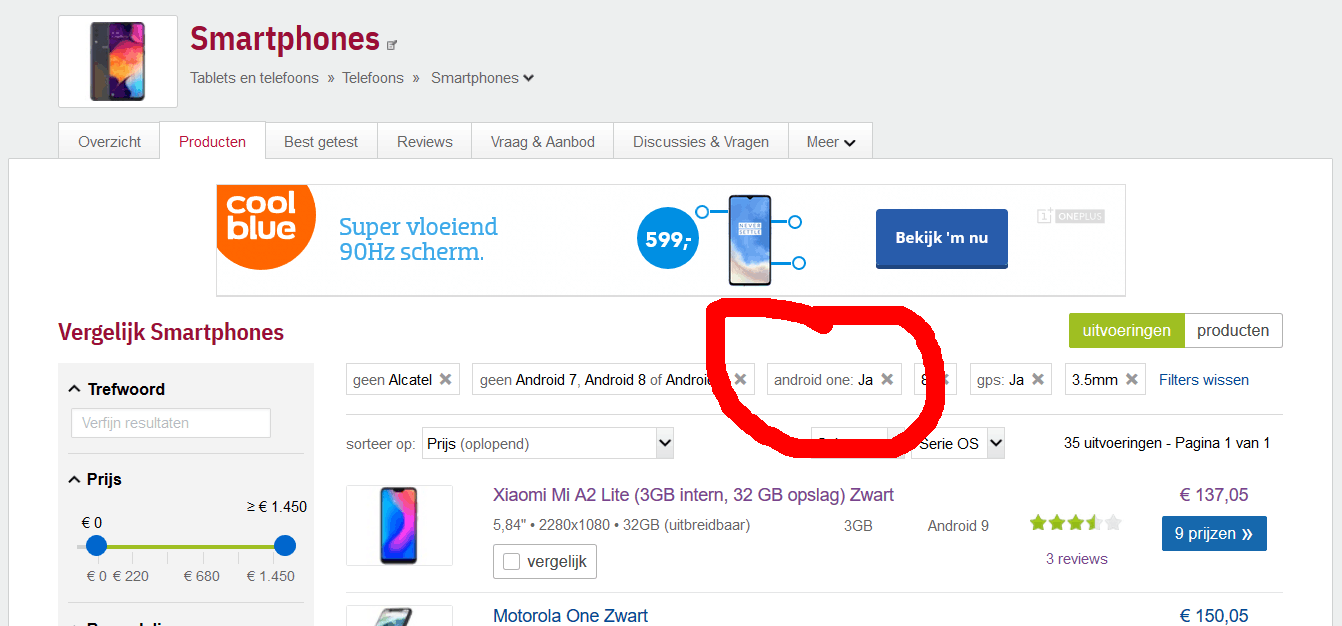Collapse the Prijs filter section
The height and width of the screenshot is (626, 1342).
[74, 479]
